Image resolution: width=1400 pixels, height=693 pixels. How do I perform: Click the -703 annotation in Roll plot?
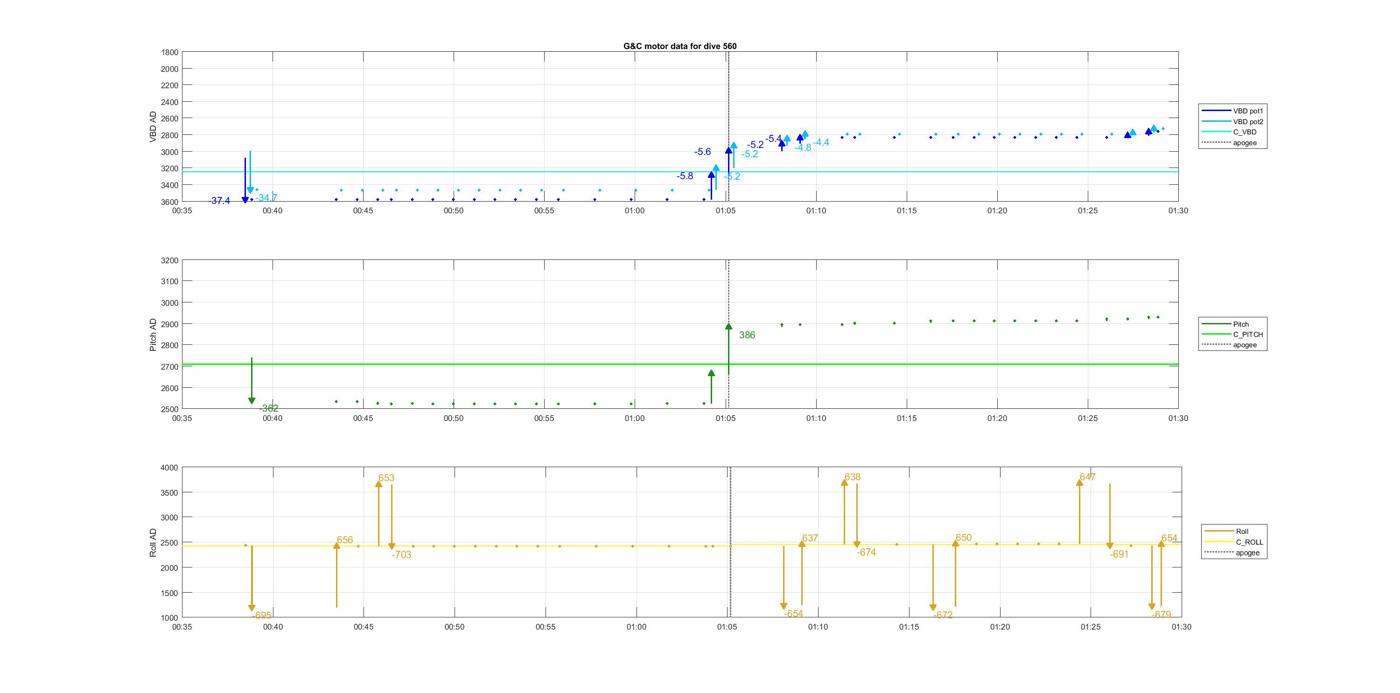(x=401, y=555)
